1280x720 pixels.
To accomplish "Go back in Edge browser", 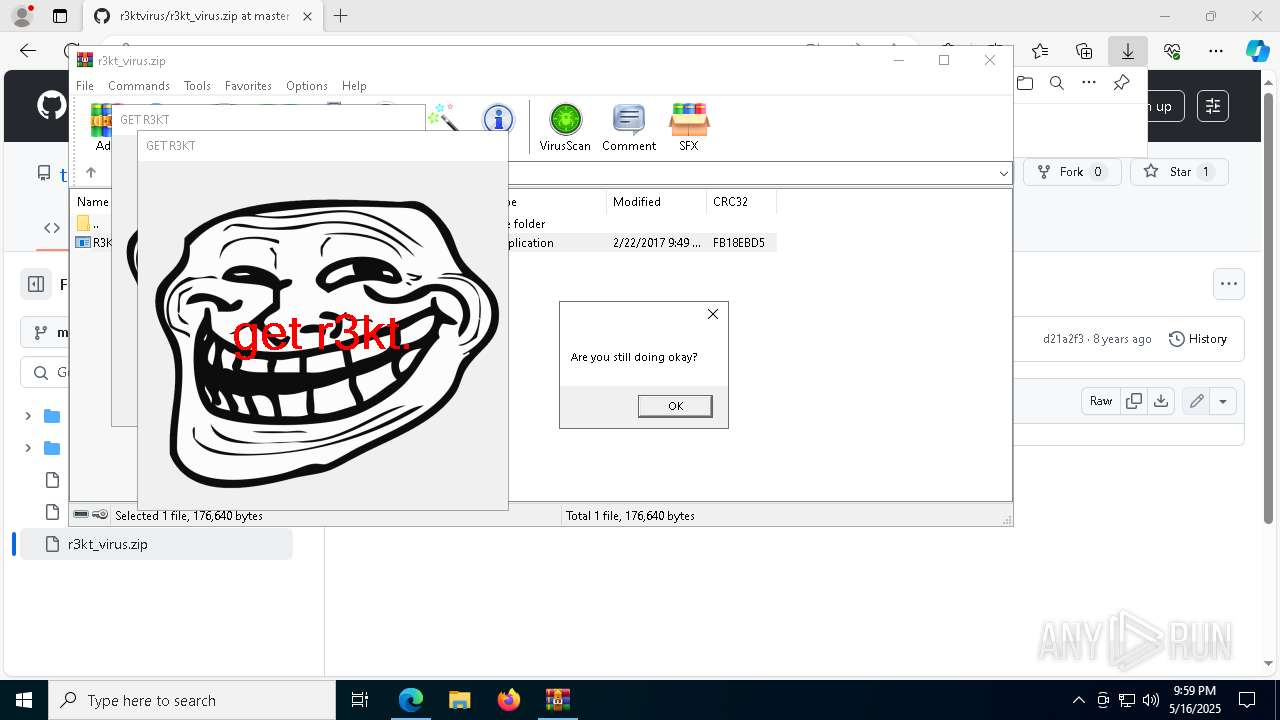I will click(28, 51).
